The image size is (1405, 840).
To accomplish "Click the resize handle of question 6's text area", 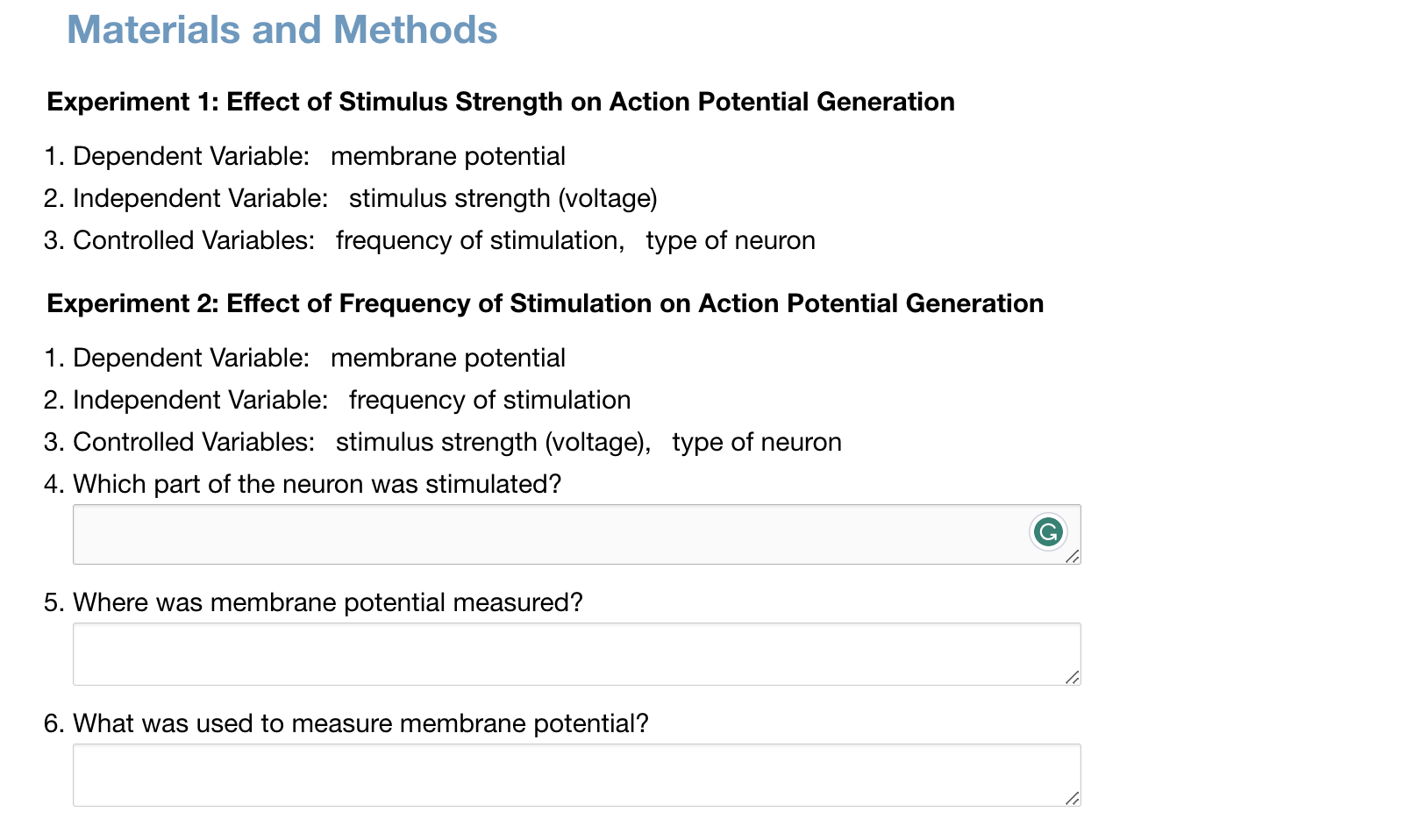I will (x=1073, y=797).
